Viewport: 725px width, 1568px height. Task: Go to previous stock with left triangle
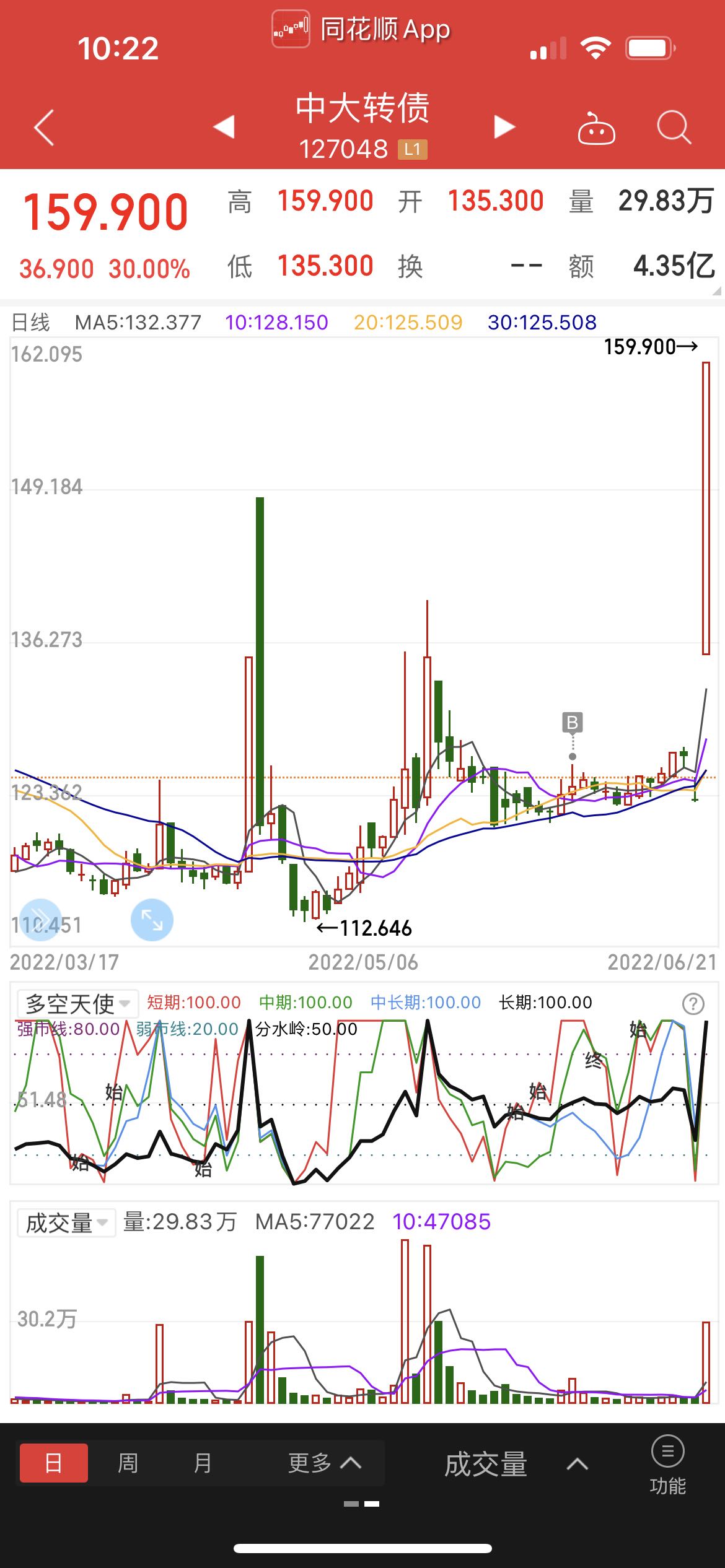click(224, 126)
